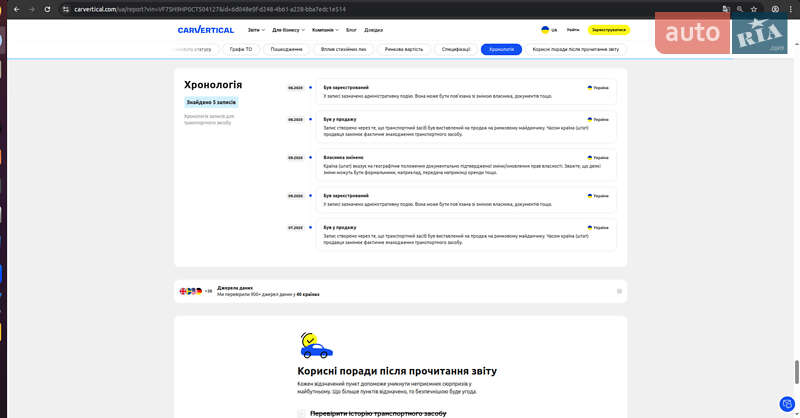Select the Пошкодження tab
Image resolution: width=800 pixels, height=418 pixels.
(x=287, y=49)
